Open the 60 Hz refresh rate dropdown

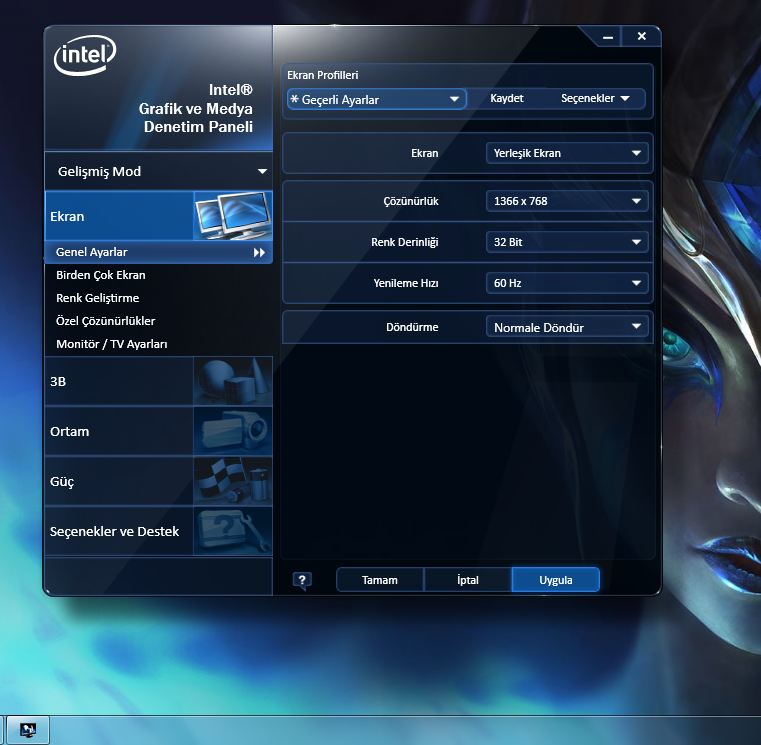tap(567, 283)
